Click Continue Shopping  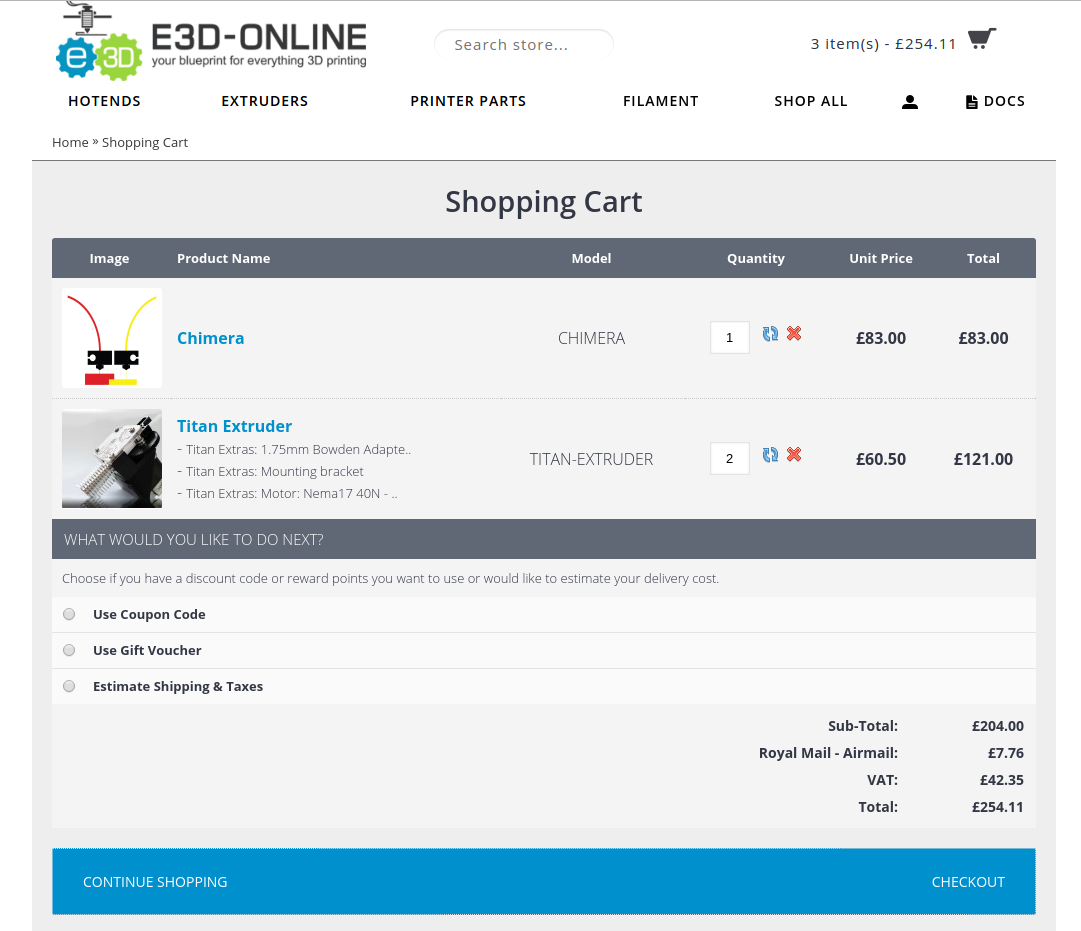[x=155, y=882]
